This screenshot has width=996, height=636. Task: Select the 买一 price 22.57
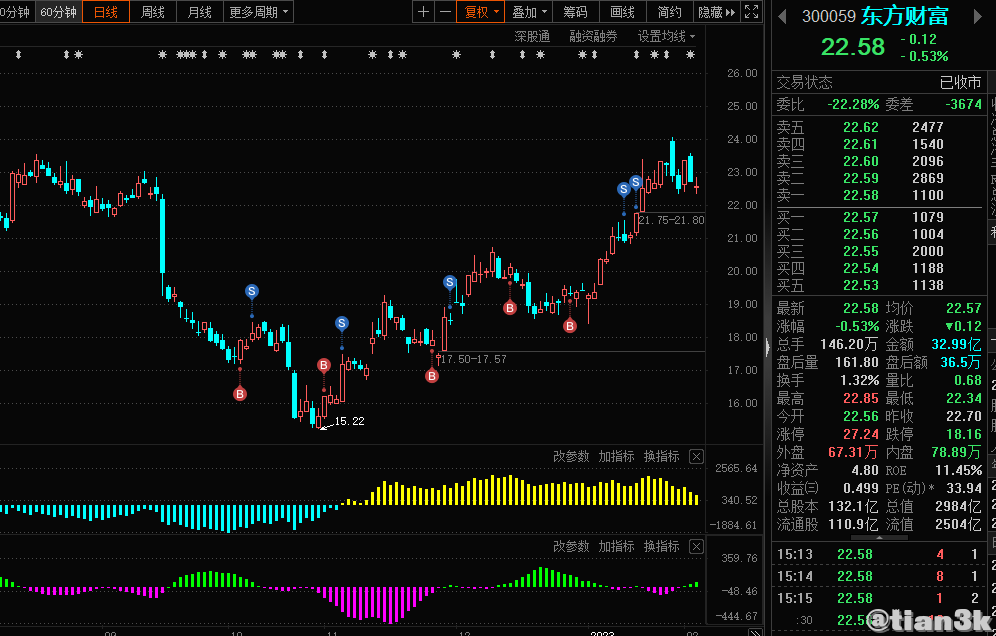pos(861,217)
